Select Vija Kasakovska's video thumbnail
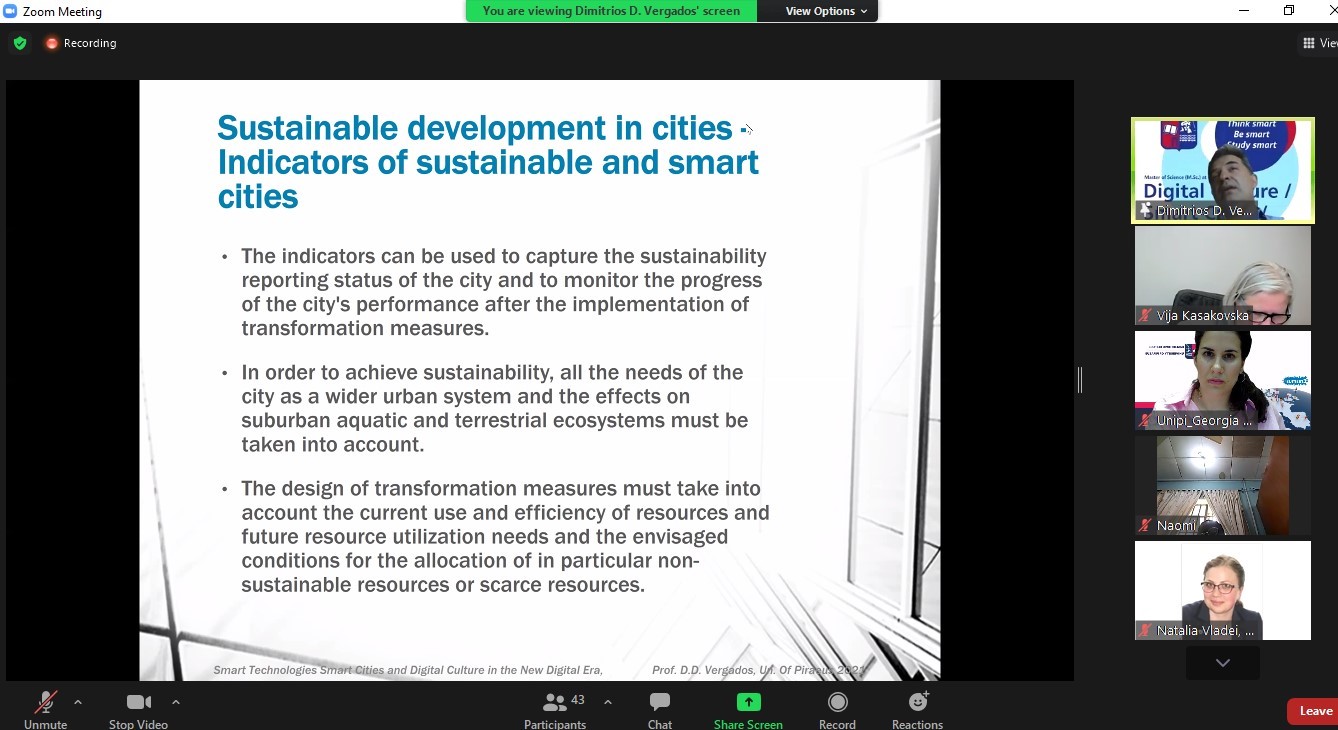1338x730 pixels. [1222, 275]
